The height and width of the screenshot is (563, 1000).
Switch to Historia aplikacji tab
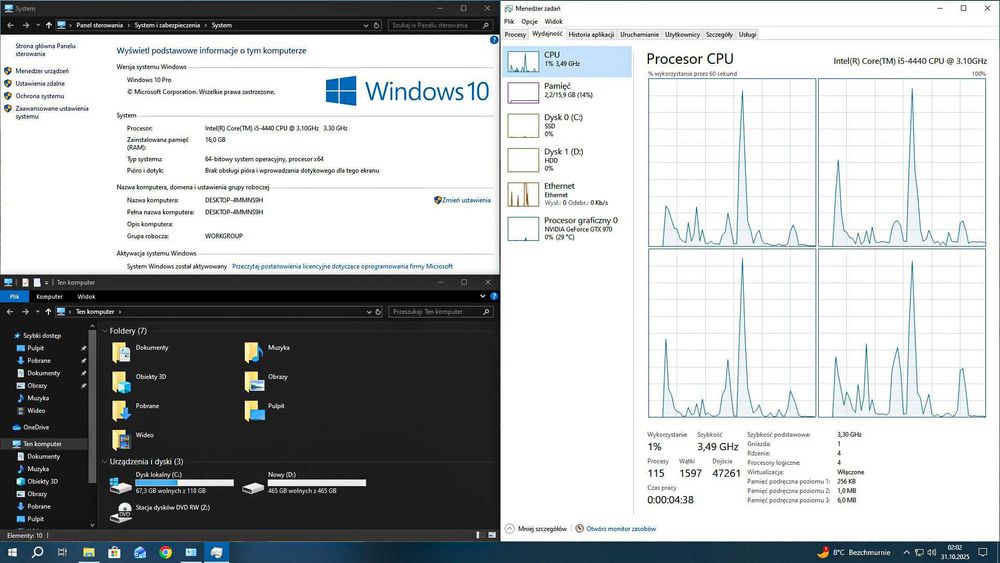tap(591, 34)
